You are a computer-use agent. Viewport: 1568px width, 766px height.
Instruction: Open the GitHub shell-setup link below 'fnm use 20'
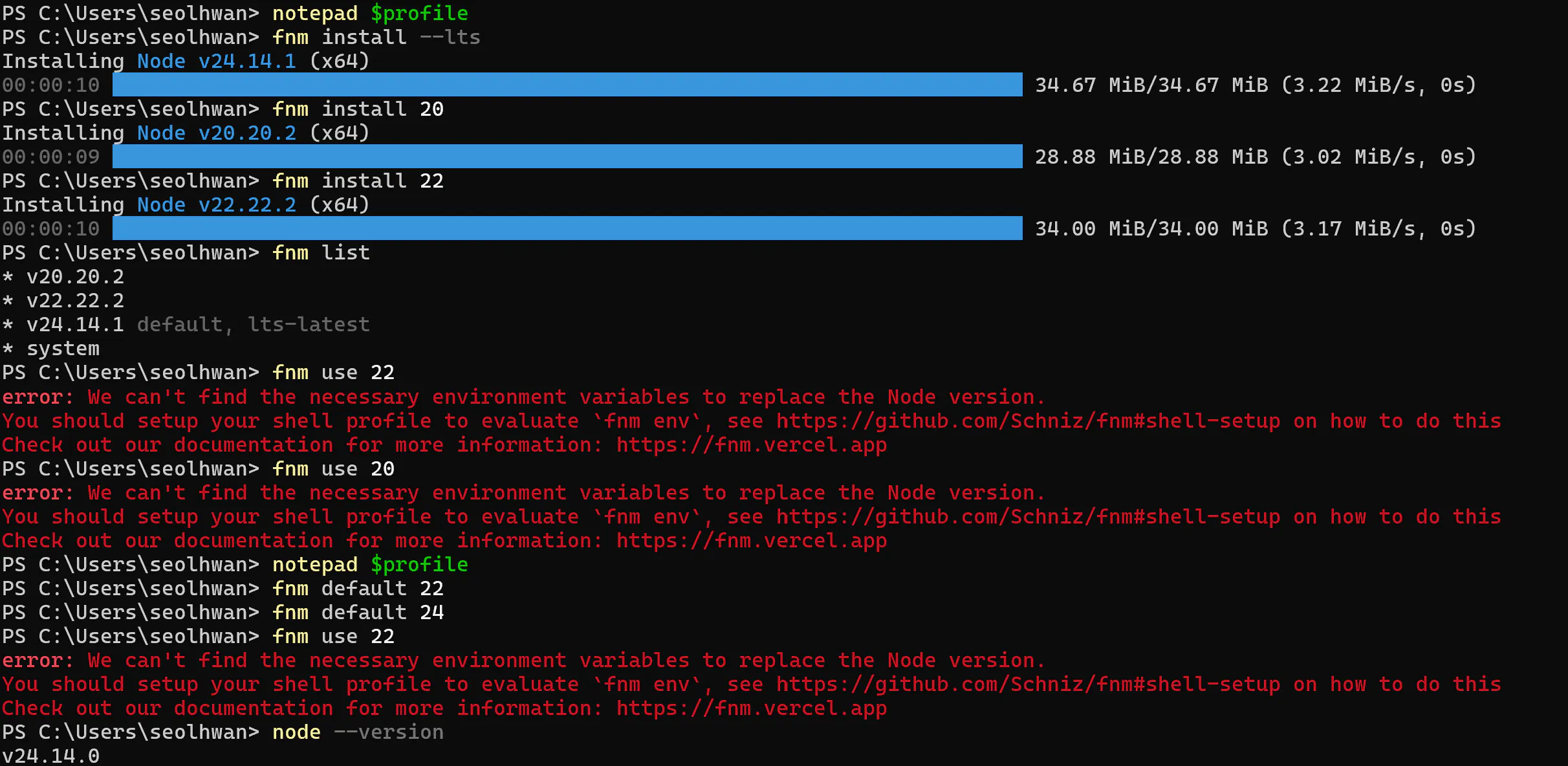point(1028,516)
